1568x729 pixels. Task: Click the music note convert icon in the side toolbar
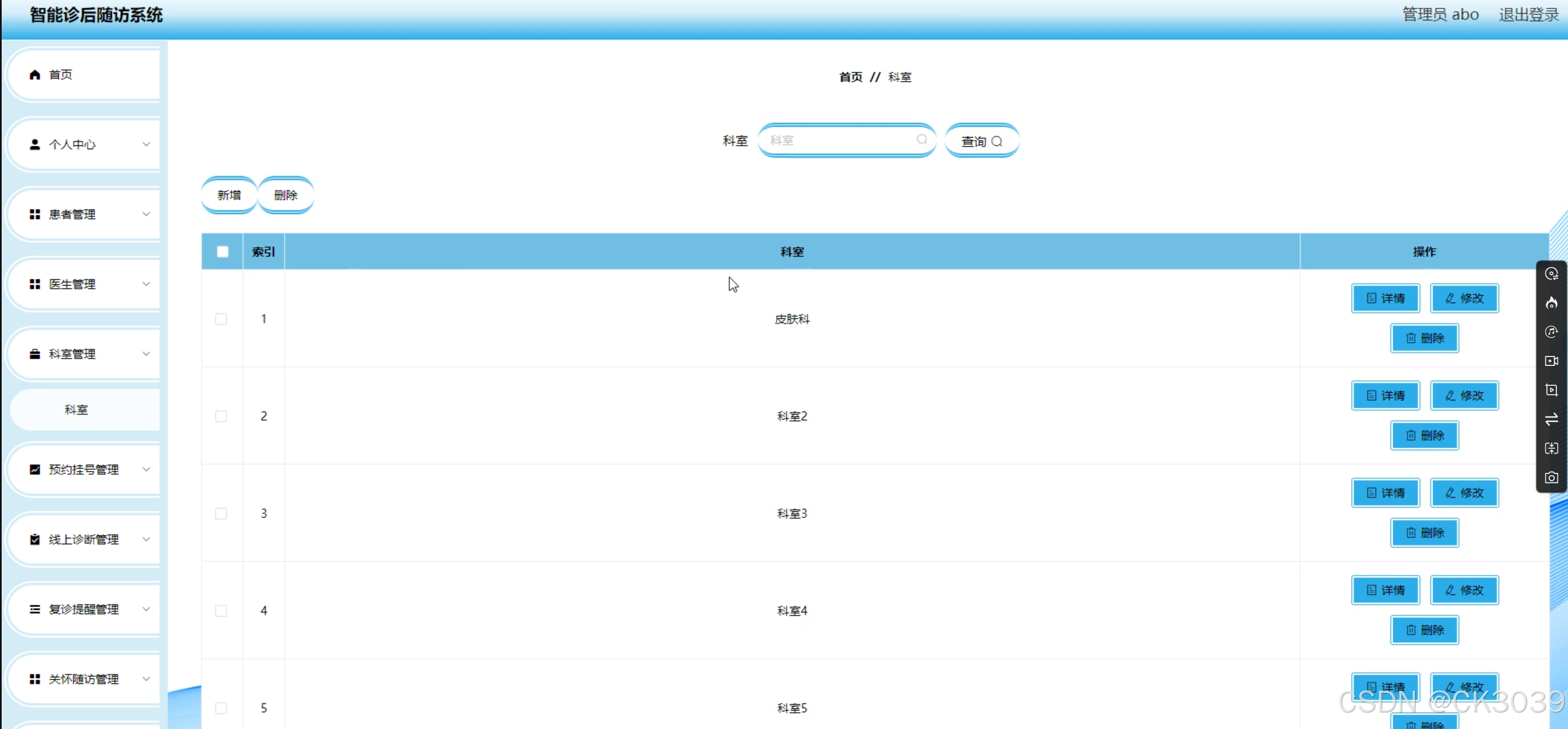coord(1551,332)
